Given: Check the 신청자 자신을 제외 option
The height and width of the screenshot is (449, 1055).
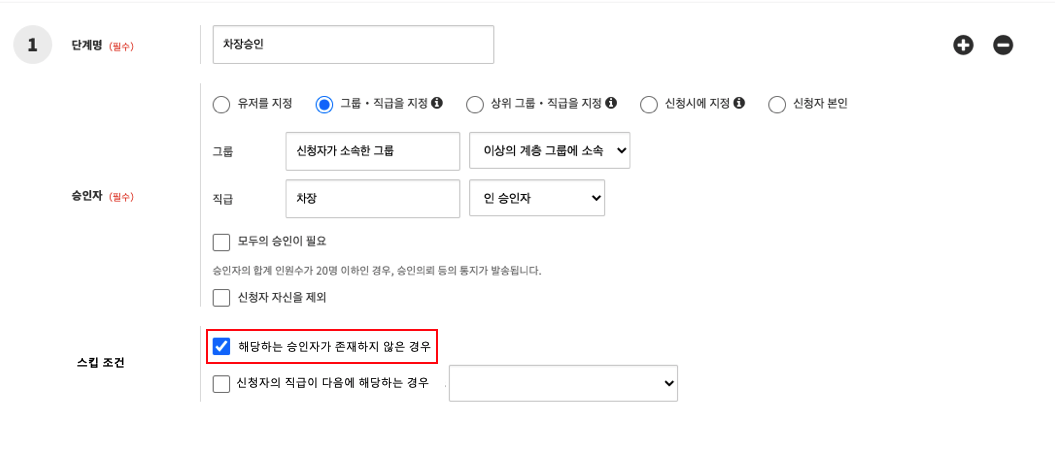Looking at the screenshot, I should point(222,297).
